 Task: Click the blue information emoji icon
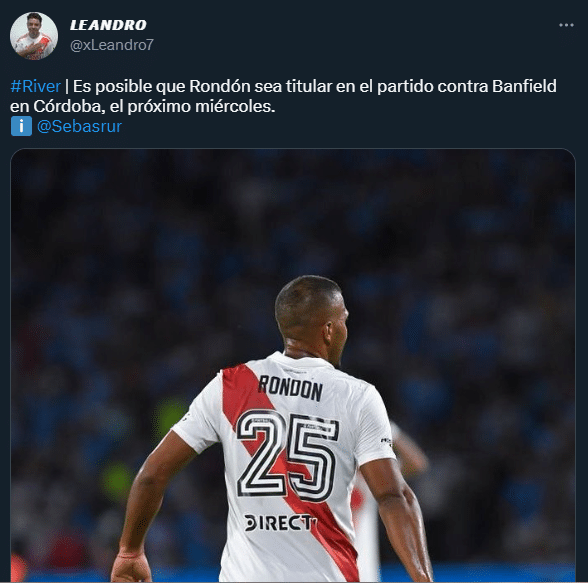(x=21, y=126)
